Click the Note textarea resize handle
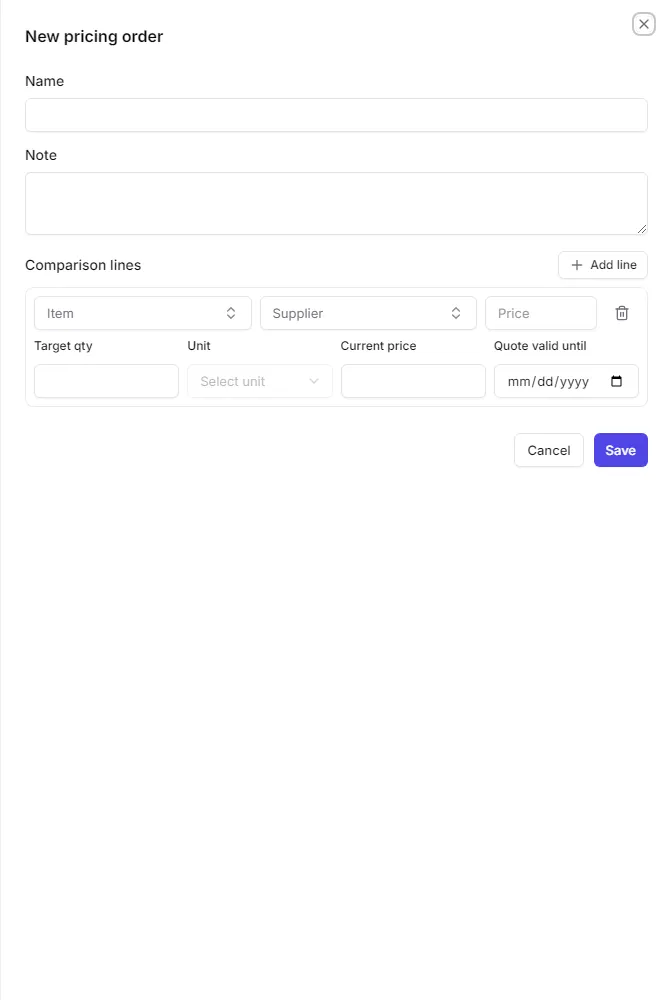Image resolution: width=672 pixels, height=1000 pixels. (x=641, y=229)
